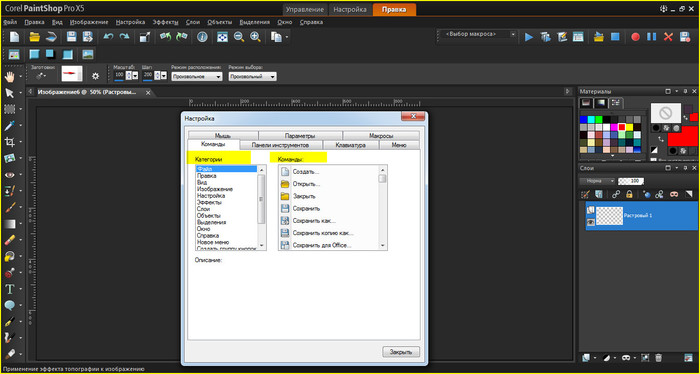Select the Text tool
Viewport: 700px width, 374px height.
pyautogui.click(x=9, y=289)
